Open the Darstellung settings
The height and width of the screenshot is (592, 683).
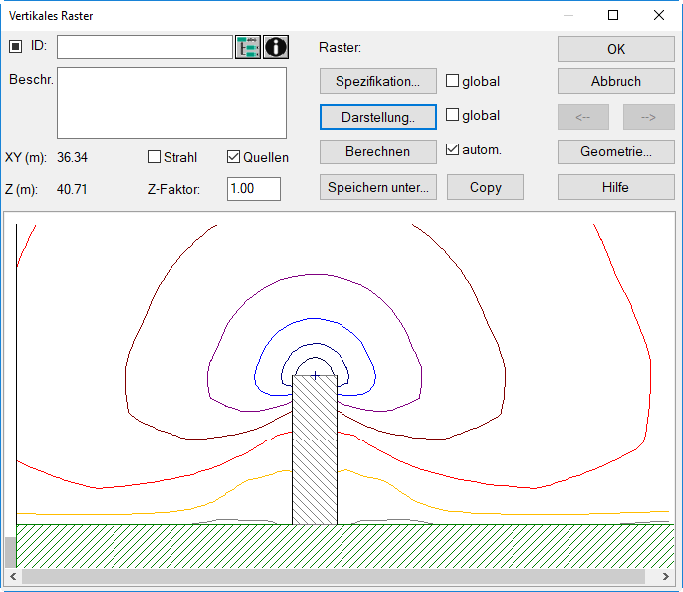[378, 117]
